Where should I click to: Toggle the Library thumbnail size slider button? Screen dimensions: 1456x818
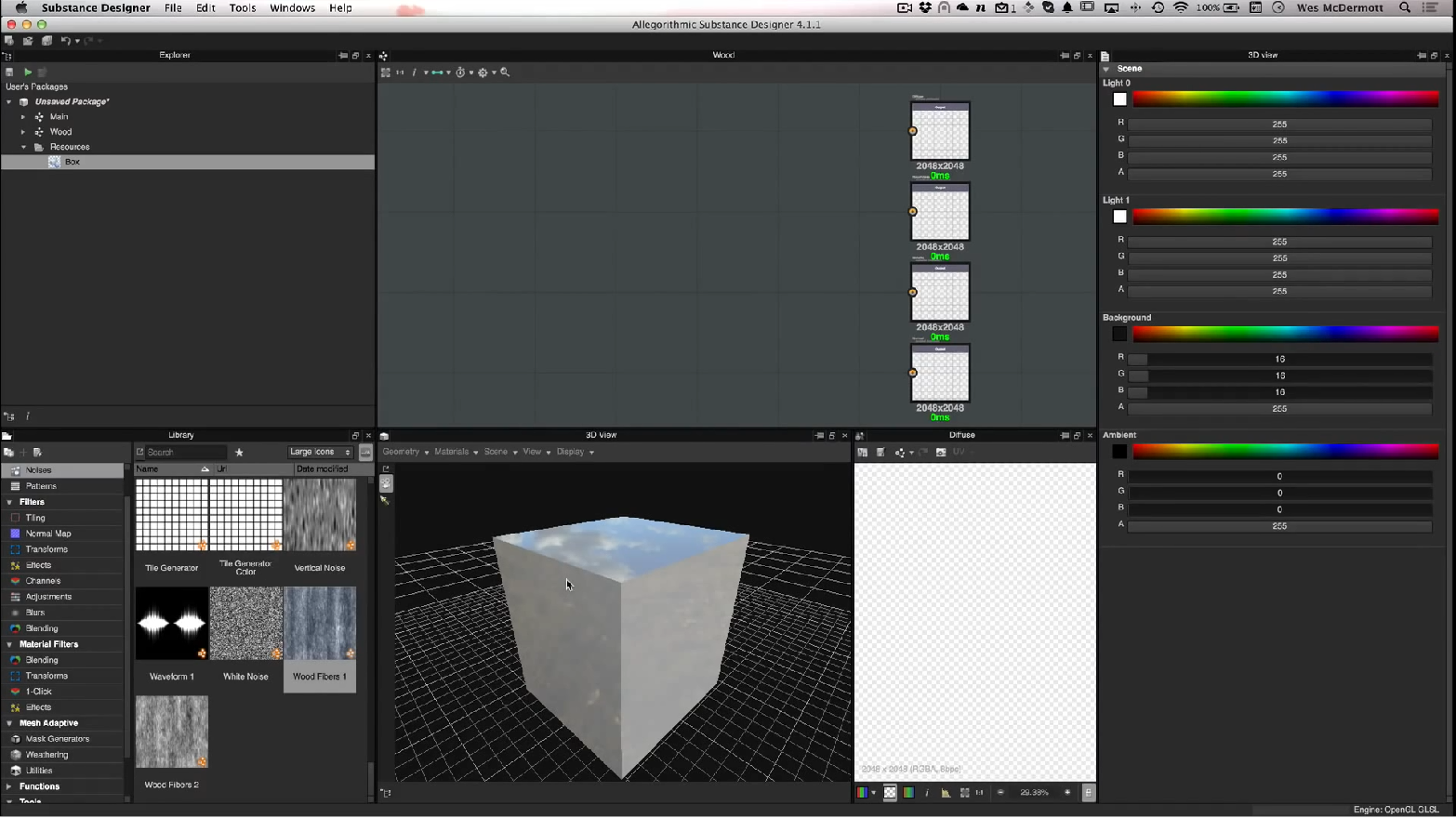tap(365, 452)
